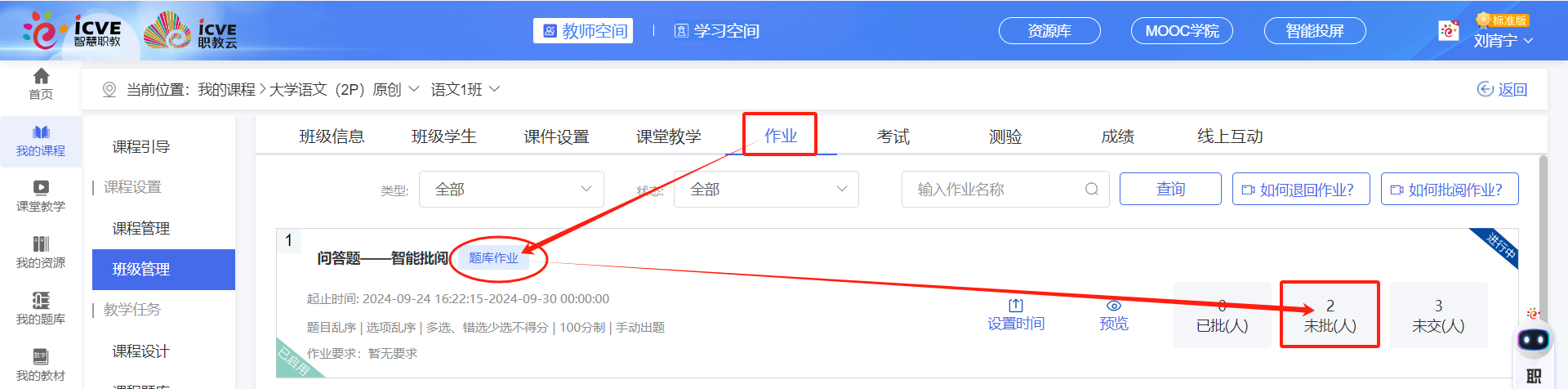
Task: Open 我的教材 sidebar icon
Action: click(x=41, y=356)
